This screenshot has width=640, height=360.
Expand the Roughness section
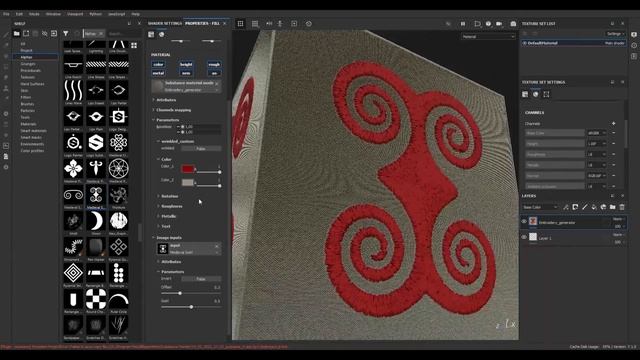tap(171, 206)
